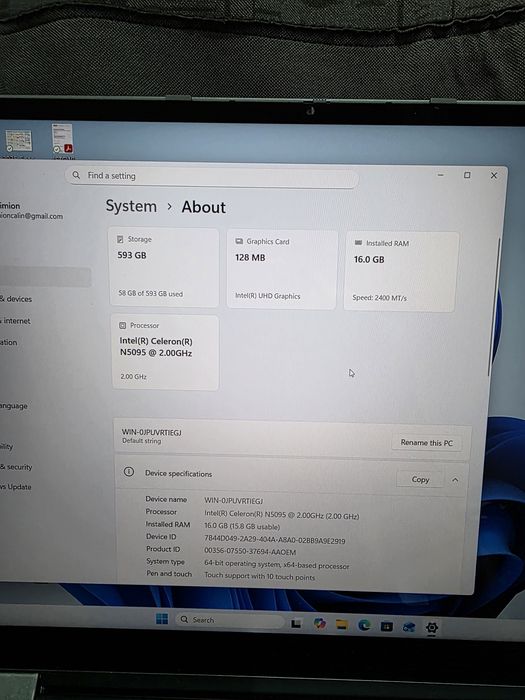The width and height of the screenshot is (525, 700).
Task: Open the Installed RAM 16.0 GB card
Action: 400,271
